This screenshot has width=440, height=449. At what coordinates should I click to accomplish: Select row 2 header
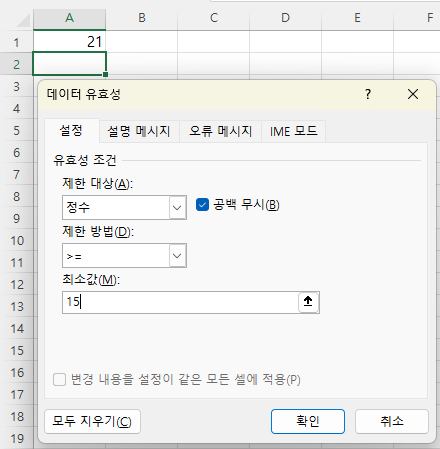[x=16, y=64]
